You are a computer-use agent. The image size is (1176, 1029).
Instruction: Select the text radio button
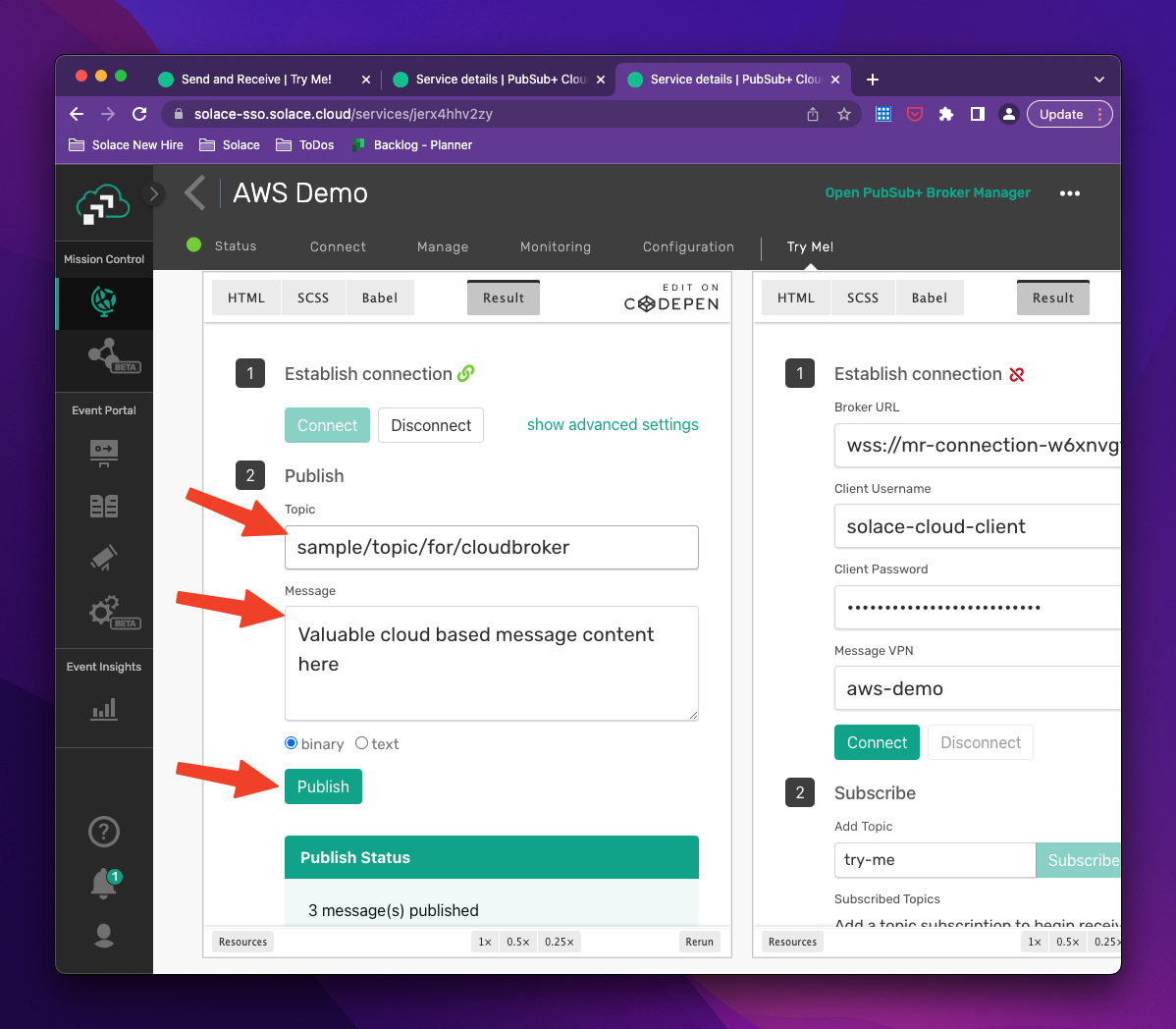pos(362,743)
